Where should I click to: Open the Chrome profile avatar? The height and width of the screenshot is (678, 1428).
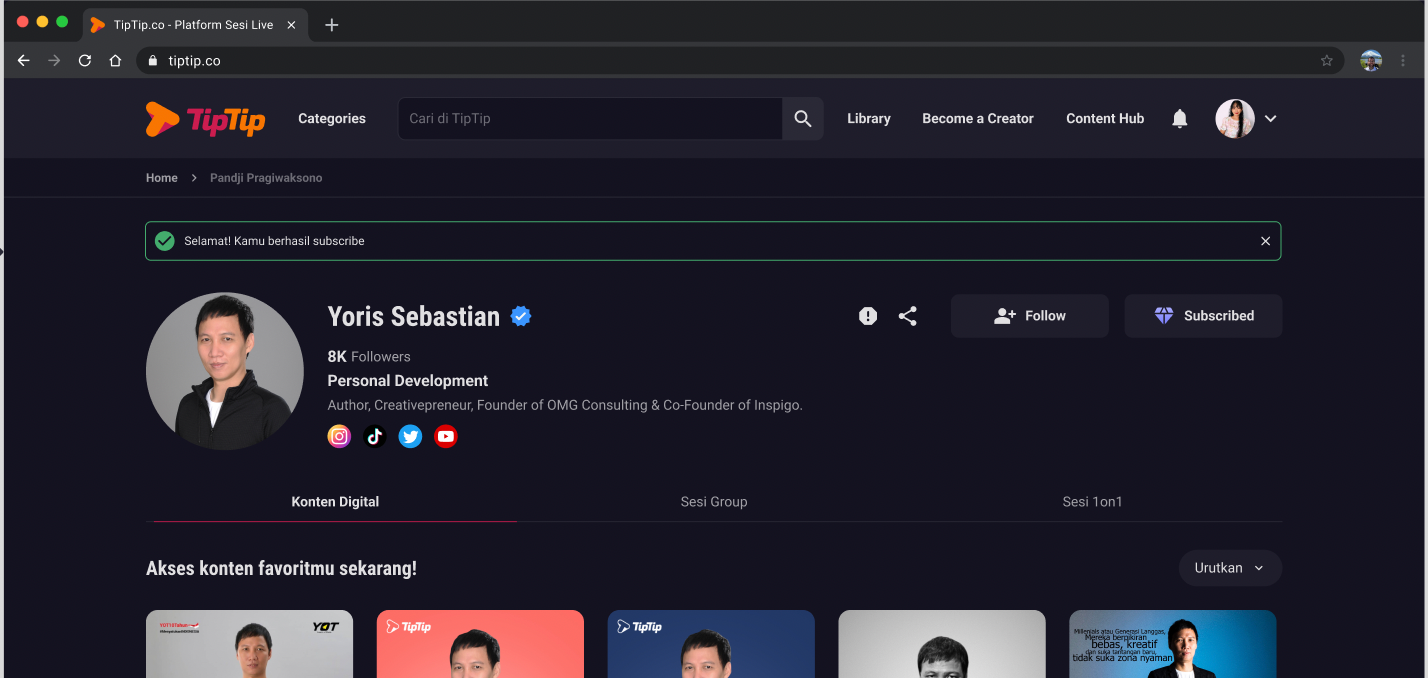1371,60
